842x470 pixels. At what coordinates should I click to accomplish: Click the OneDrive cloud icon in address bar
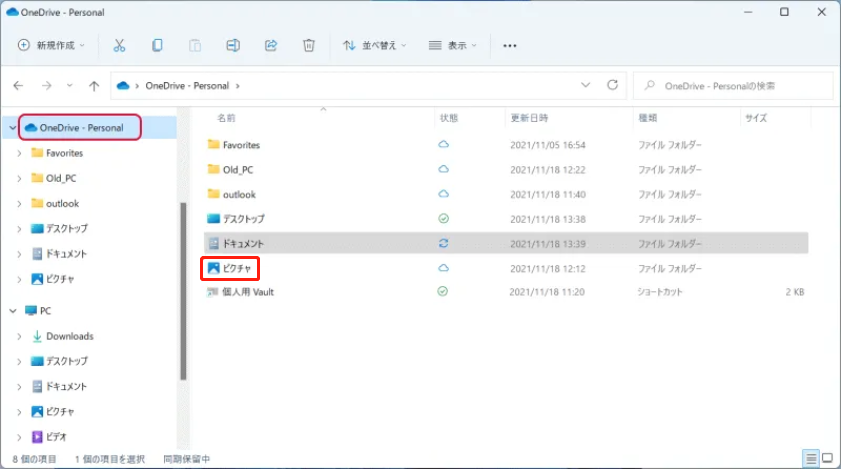[123, 85]
